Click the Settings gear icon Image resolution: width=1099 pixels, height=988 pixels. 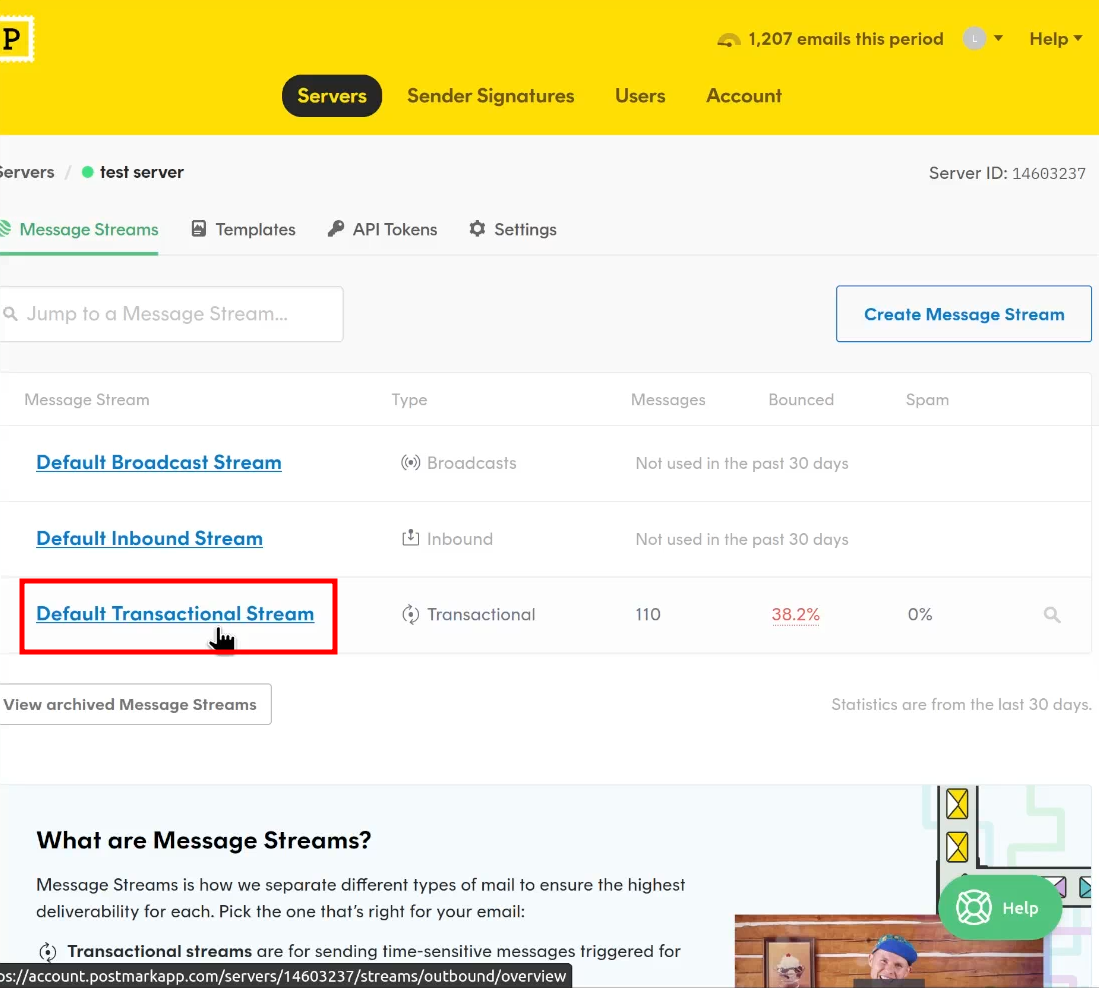click(477, 229)
